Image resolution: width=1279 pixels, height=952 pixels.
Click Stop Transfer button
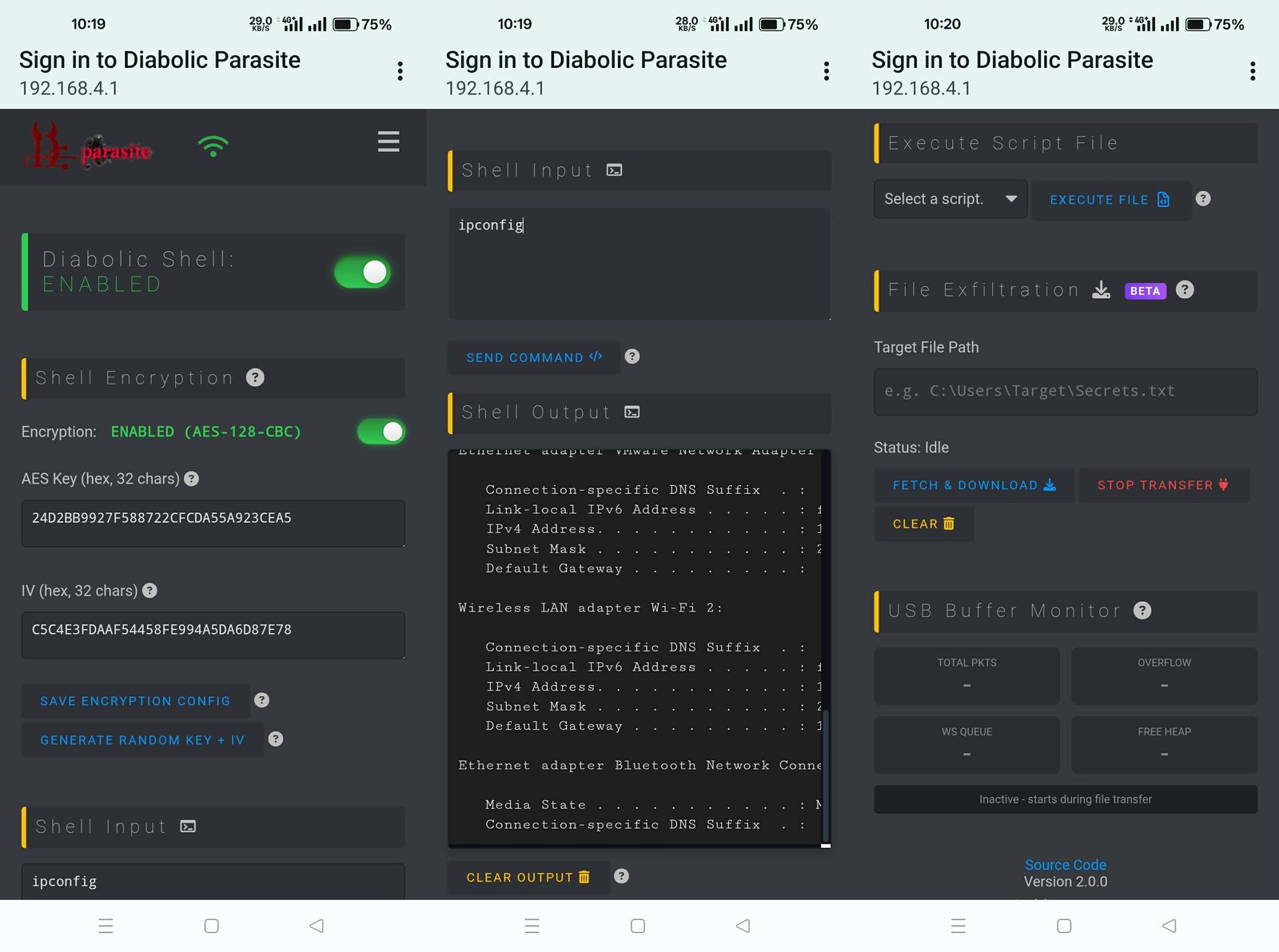pos(1163,485)
